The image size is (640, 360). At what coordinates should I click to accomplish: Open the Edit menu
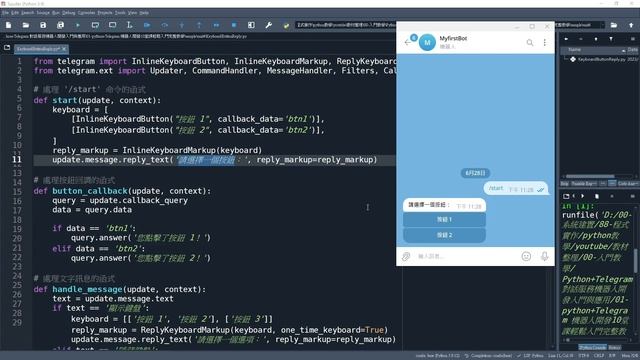pos(15,13)
